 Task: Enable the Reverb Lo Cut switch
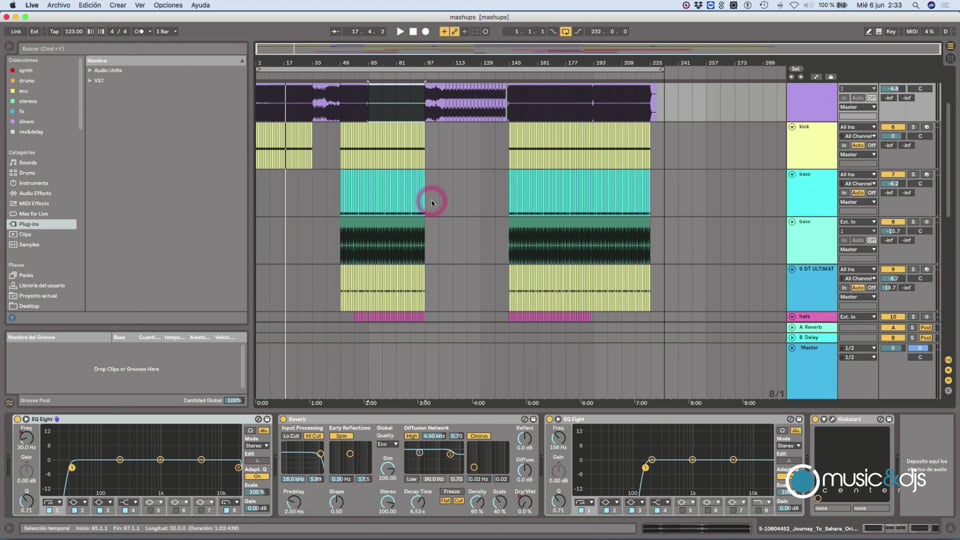291,436
